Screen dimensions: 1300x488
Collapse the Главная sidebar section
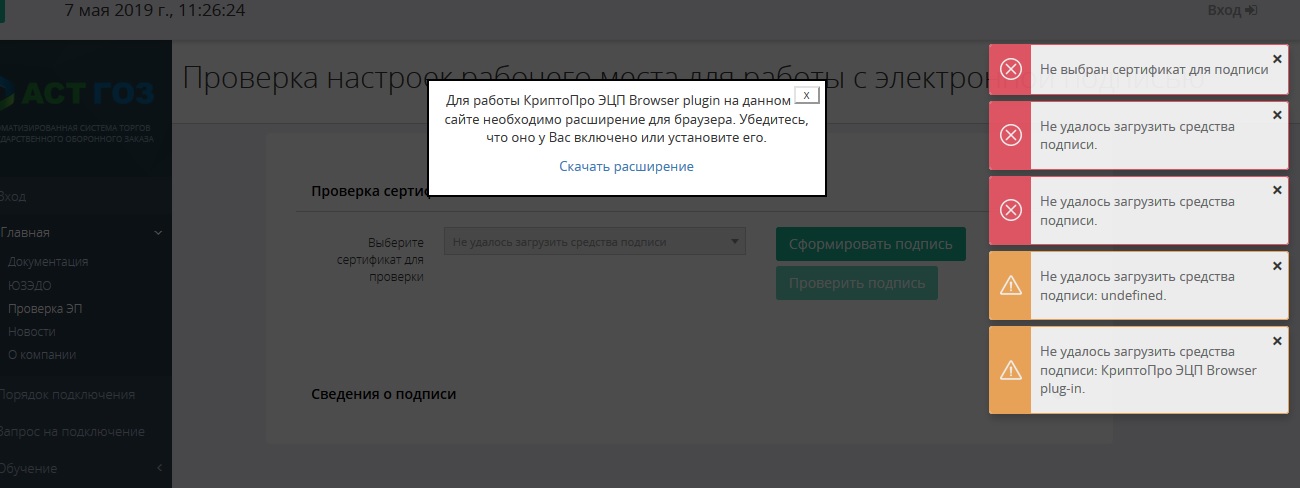[x=158, y=233]
